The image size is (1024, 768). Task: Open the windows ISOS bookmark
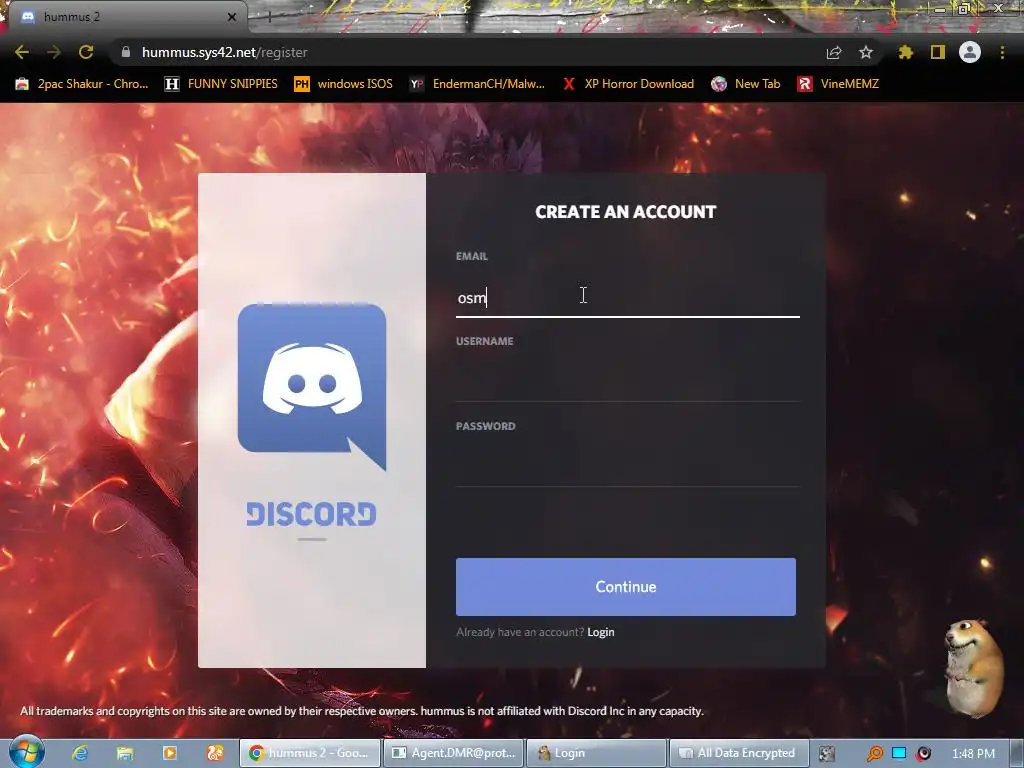click(x=344, y=84)
